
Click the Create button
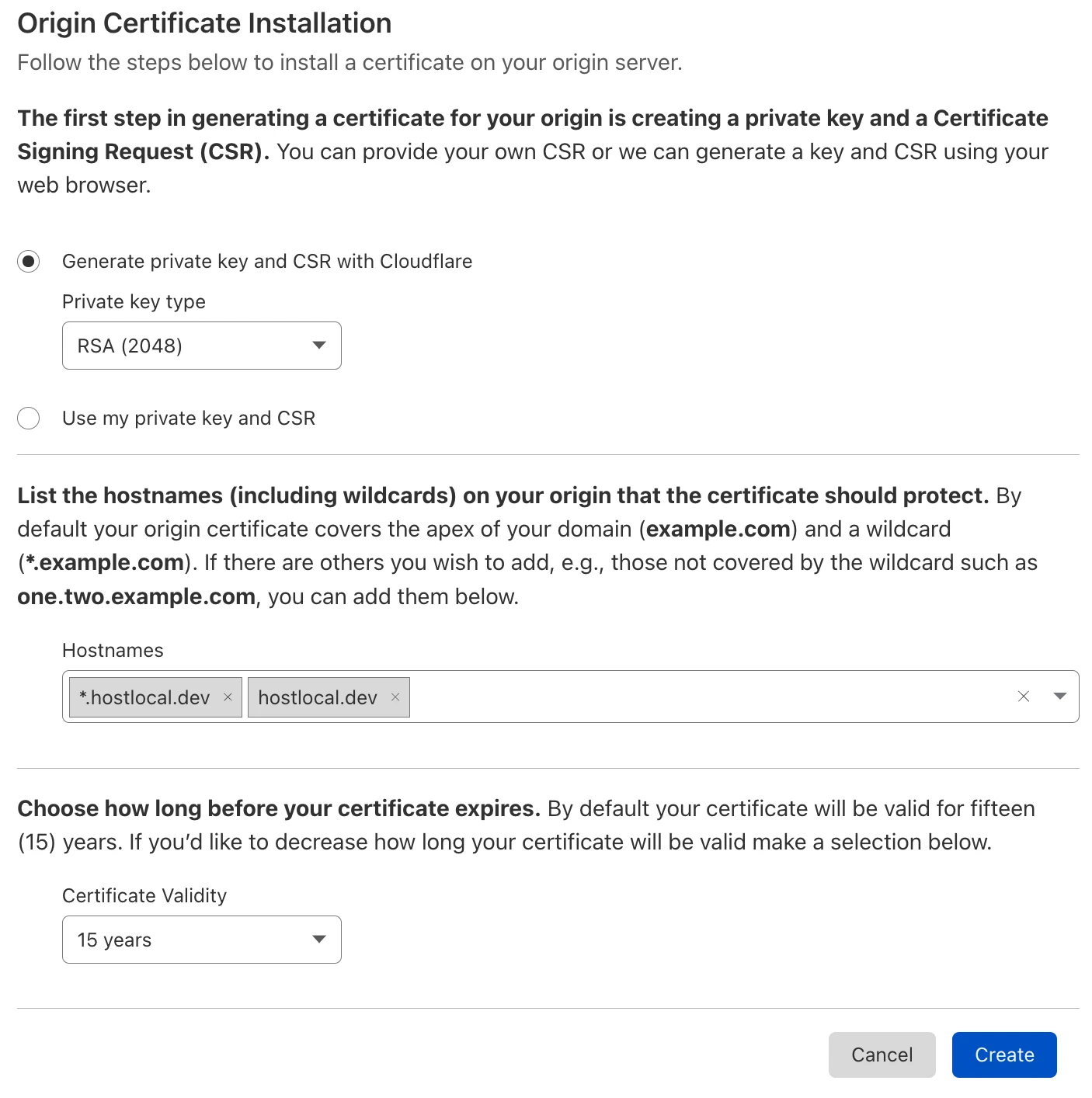[1004, 1055]
